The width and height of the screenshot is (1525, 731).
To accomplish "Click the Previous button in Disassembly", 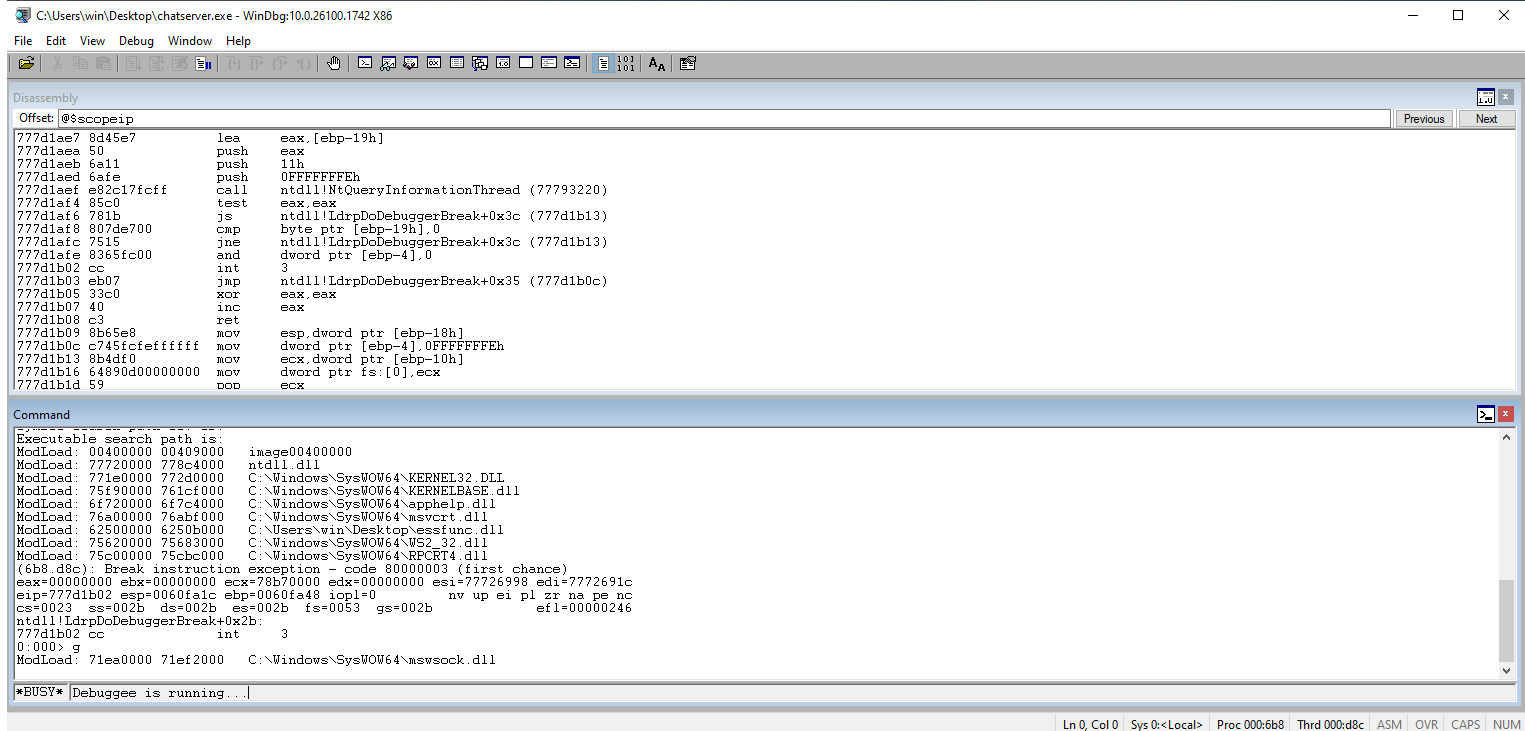I will [1423, 119].
